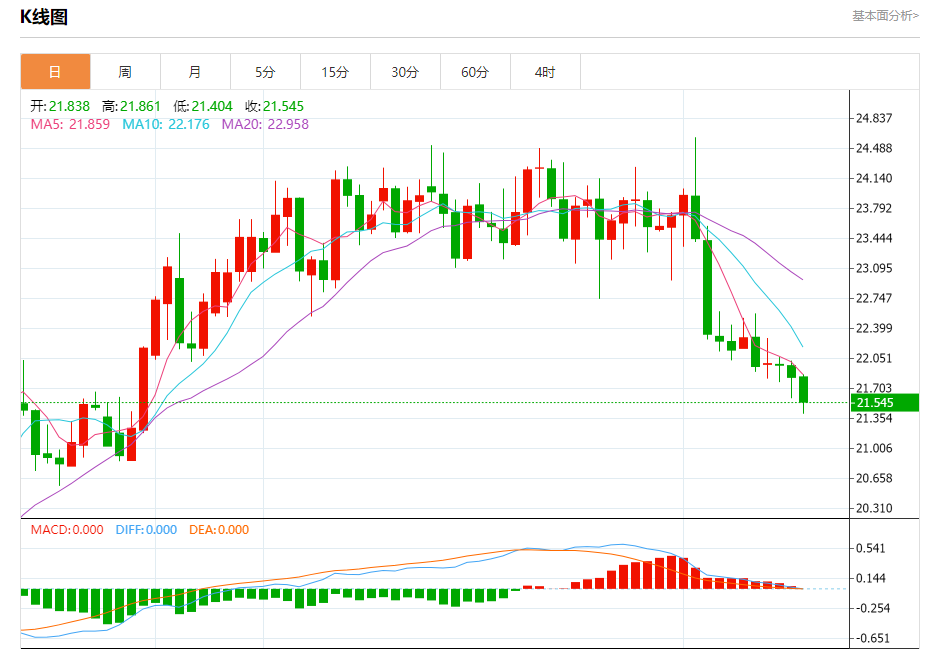Click the 20.658 price axis label
This screenshot has width=925, height=649.
coord(874,478)
